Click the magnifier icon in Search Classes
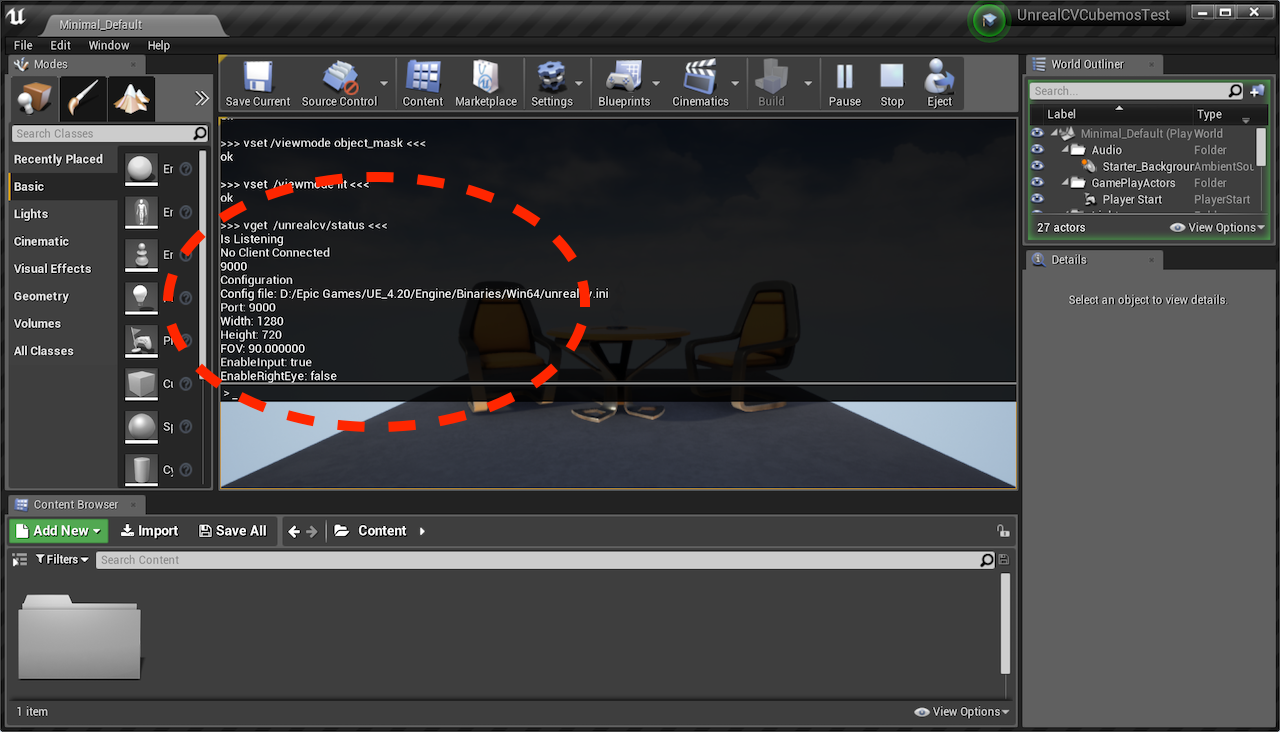Viewport: 1280px width, 732px height. [200, 133]
